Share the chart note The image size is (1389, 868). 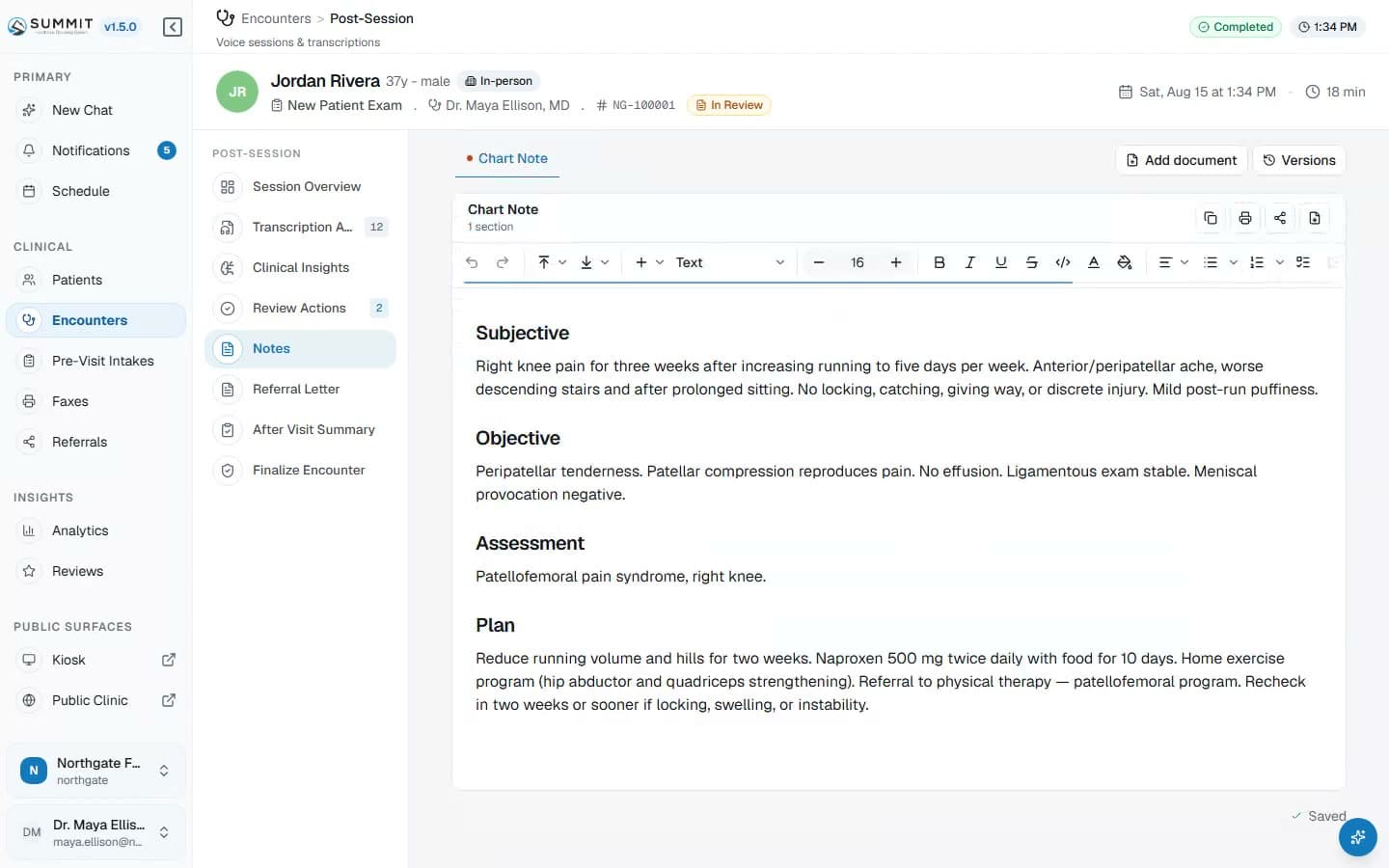[x=1280, y=218]
